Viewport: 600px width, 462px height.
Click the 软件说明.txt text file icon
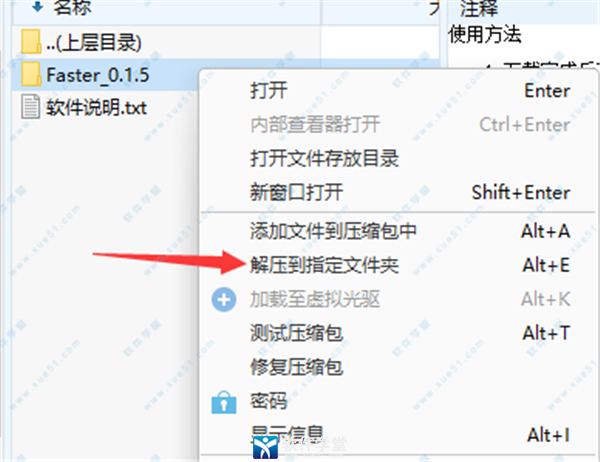[x=31, y=106]
